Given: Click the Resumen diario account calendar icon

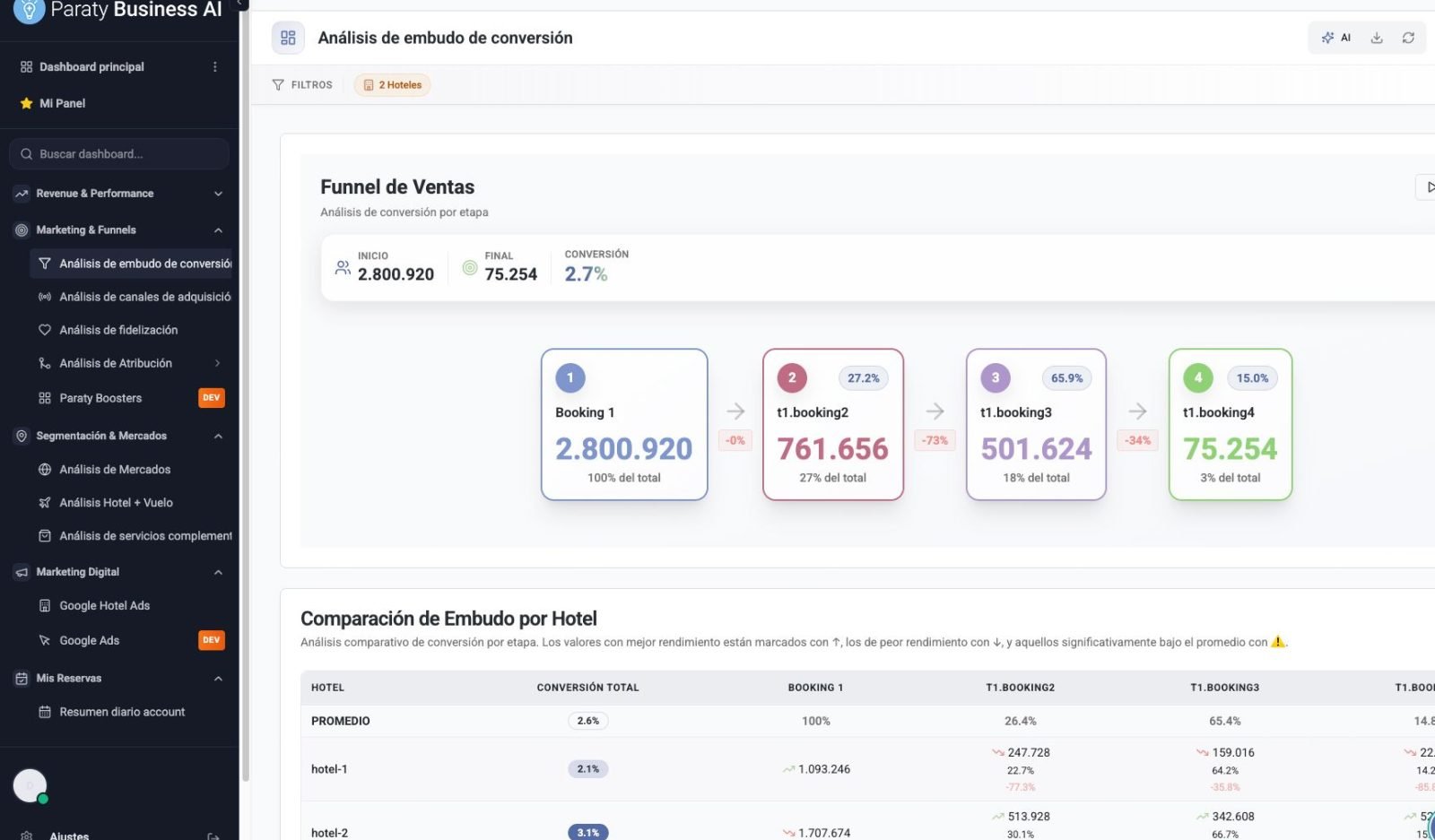Looking at the screenshot, I should (45, 712).
